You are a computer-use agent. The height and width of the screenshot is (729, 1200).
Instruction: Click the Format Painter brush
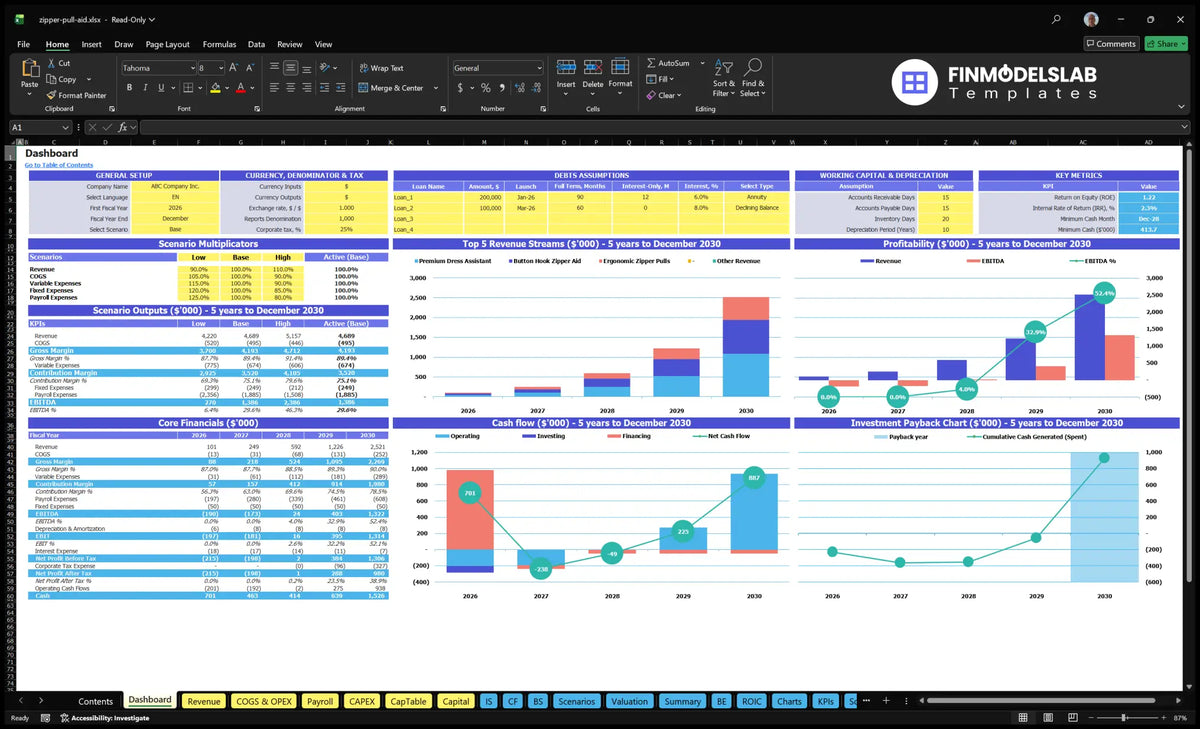(51, 95)
